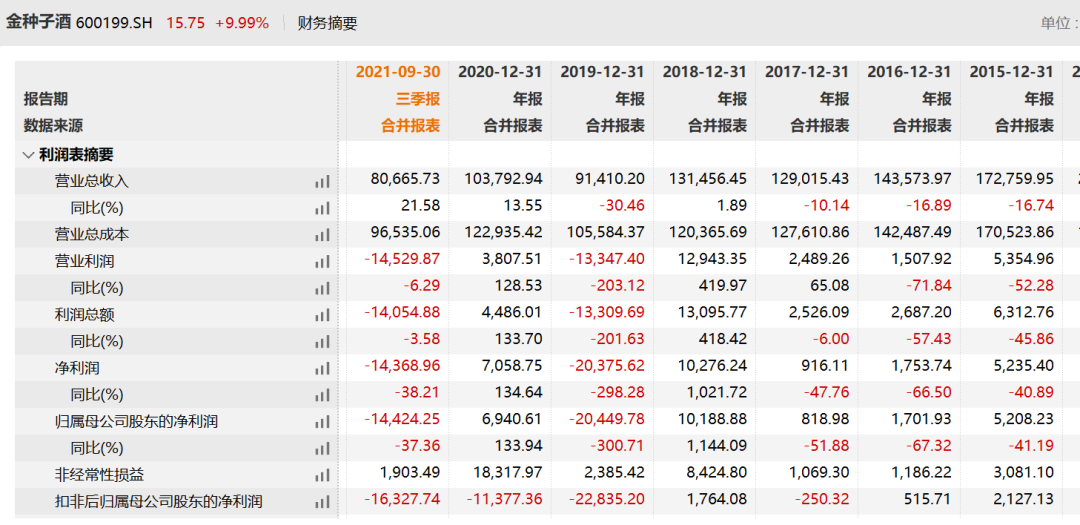Select the 归属母公司股东的净利润 row label
The image size is (1080, 525).
pyautogui.click(x=136, y=422)
